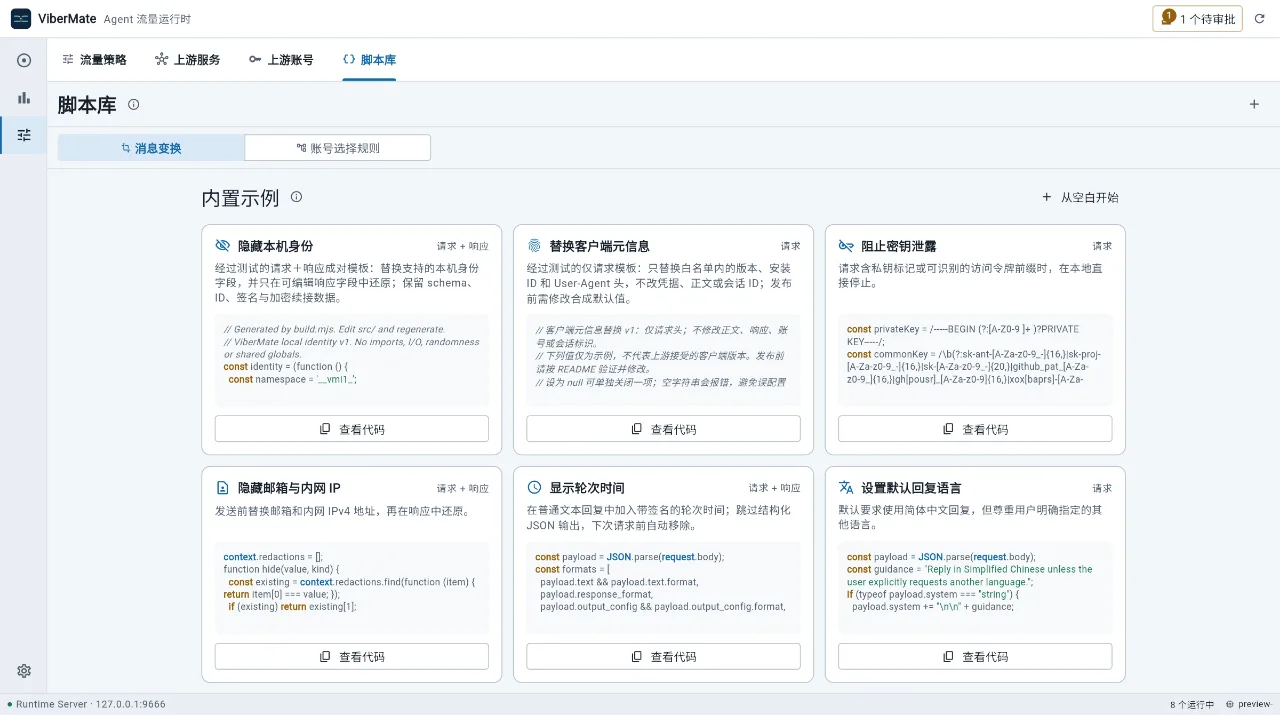Screen dimensions: 1280x715
Task: Click 请求 tag on 设置默认回复语言 card
Action: pos(1102,488)
